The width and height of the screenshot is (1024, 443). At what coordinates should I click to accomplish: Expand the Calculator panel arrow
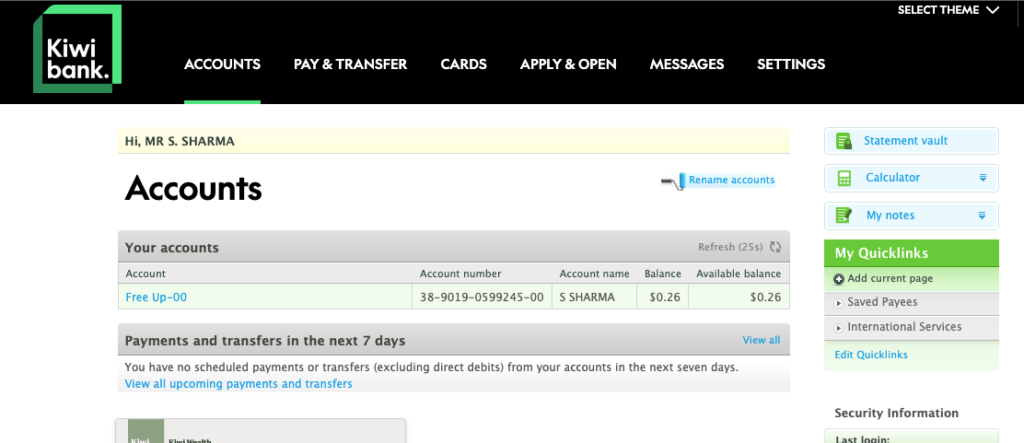(982, 178)
